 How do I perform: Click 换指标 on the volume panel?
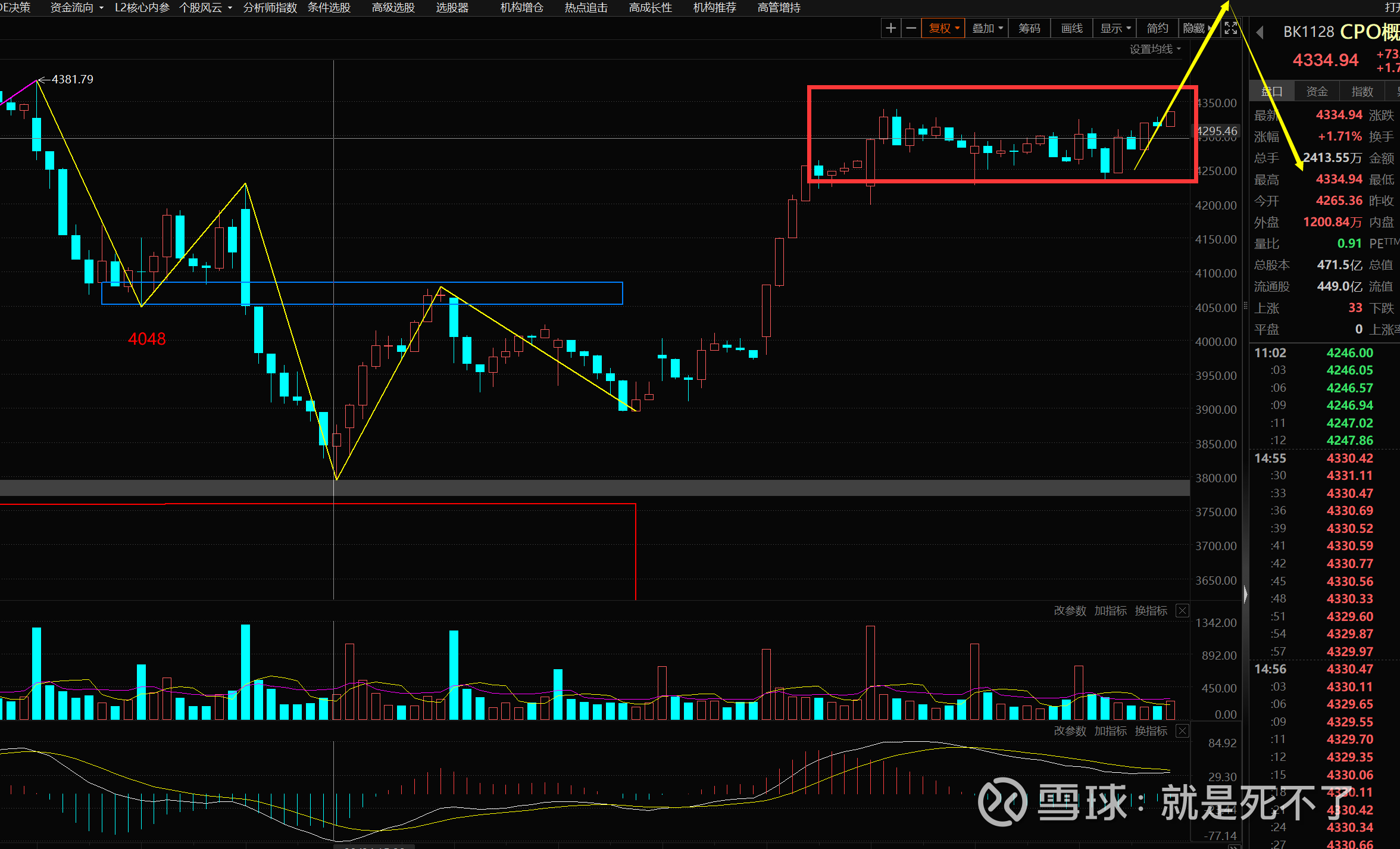[1151, 611]
